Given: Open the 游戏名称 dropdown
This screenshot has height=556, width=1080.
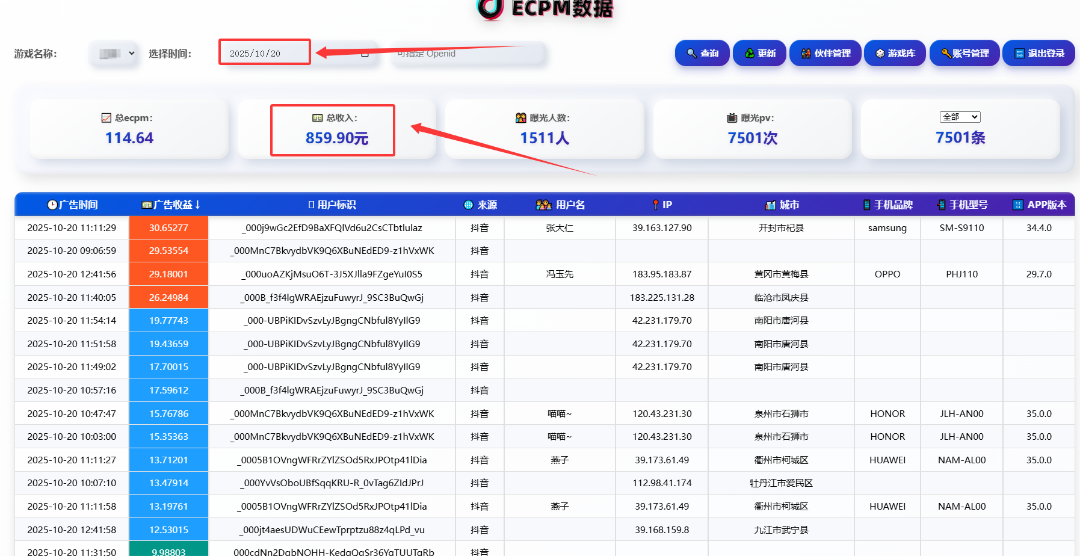Looking at the screenshot, I should (113, 53).
